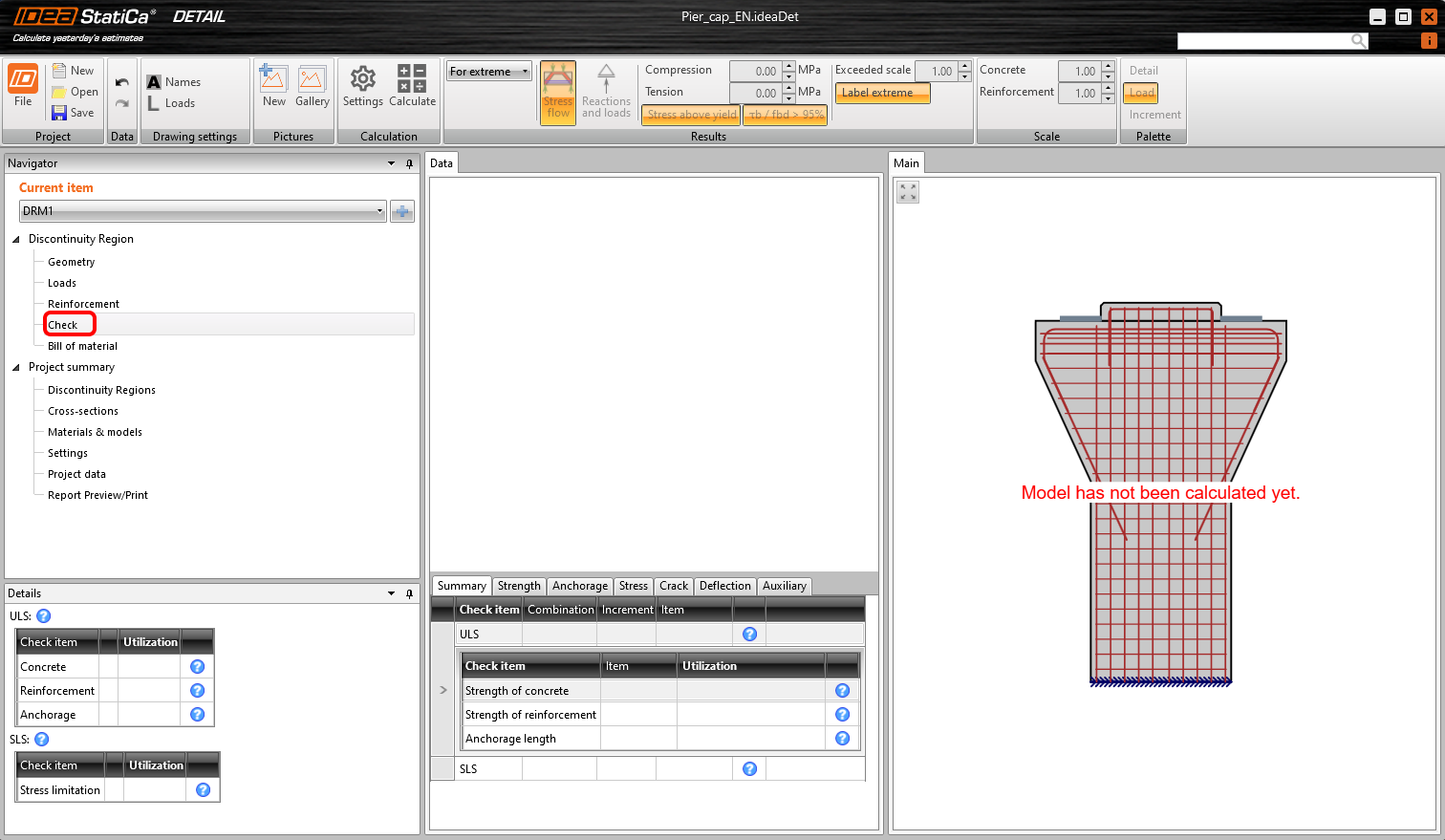Switch to the Crack tab
The height and width of the screenshot is (840, 1445).
click(x=673, y=586)
